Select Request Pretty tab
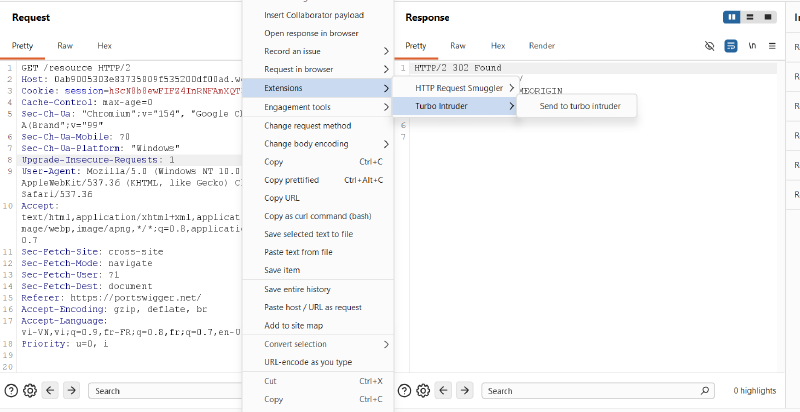800x412 pixels. click(22, 46)
